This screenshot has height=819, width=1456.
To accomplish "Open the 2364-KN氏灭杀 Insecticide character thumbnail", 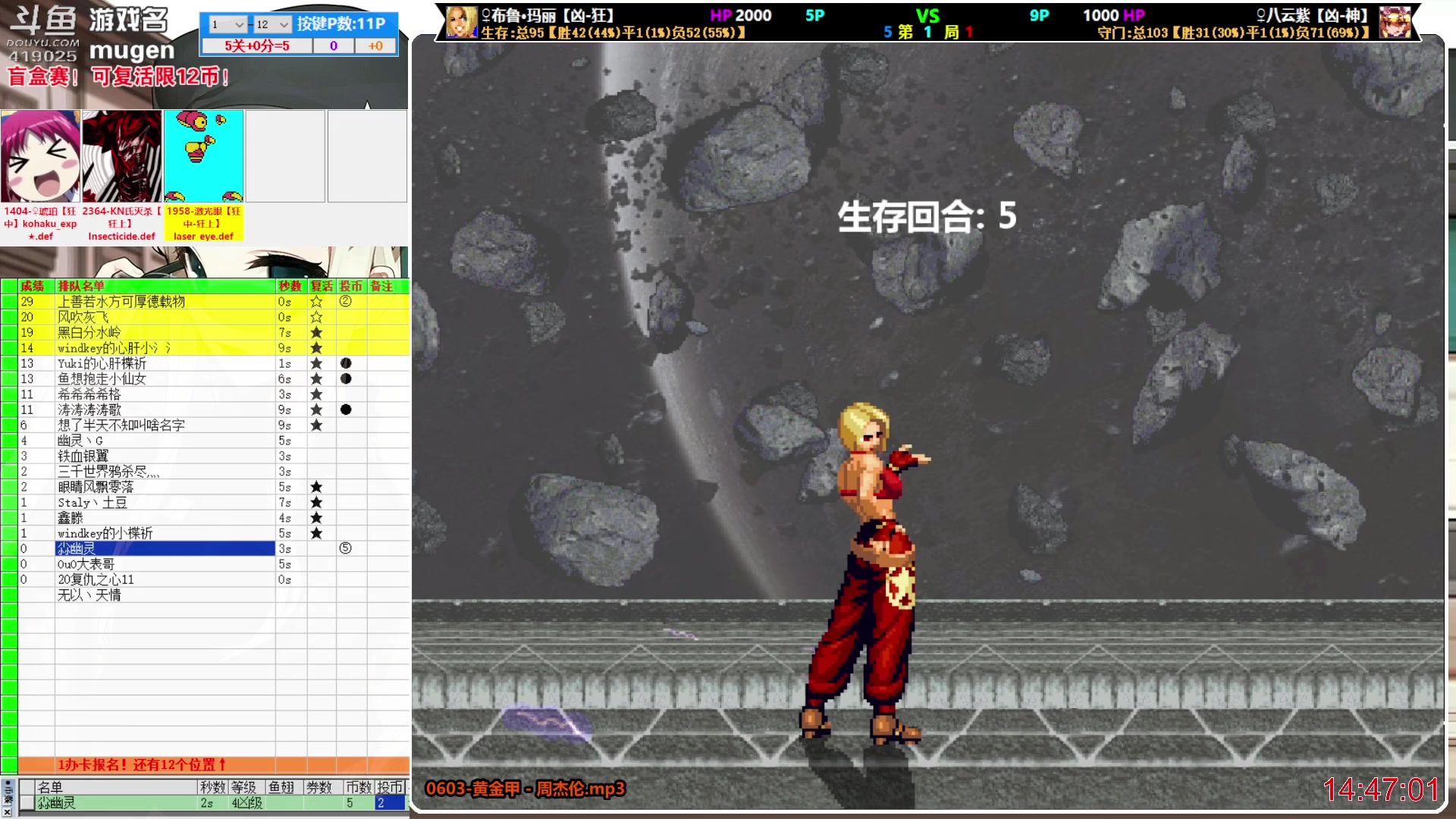I will pos(121,155).
